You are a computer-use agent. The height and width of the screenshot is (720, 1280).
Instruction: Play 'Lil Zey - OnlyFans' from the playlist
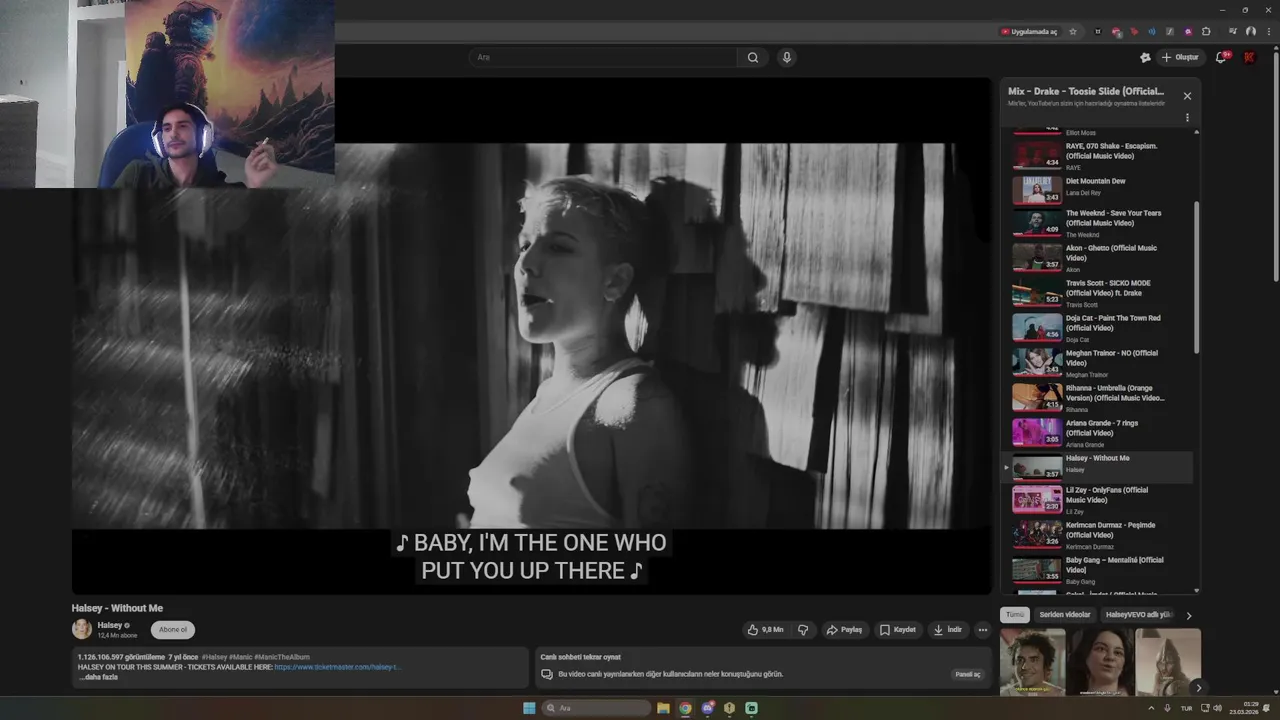[1101, 500]
